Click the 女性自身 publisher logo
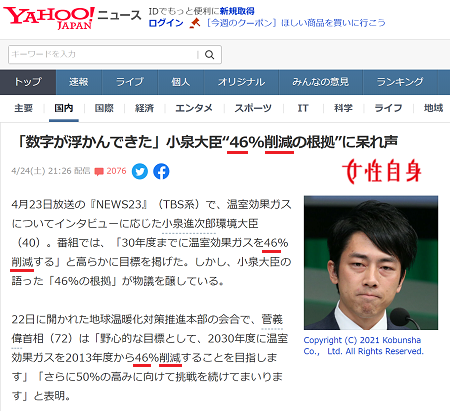Image resolution: width=450 pixels, height=411 pixels. tap(381, 171)
